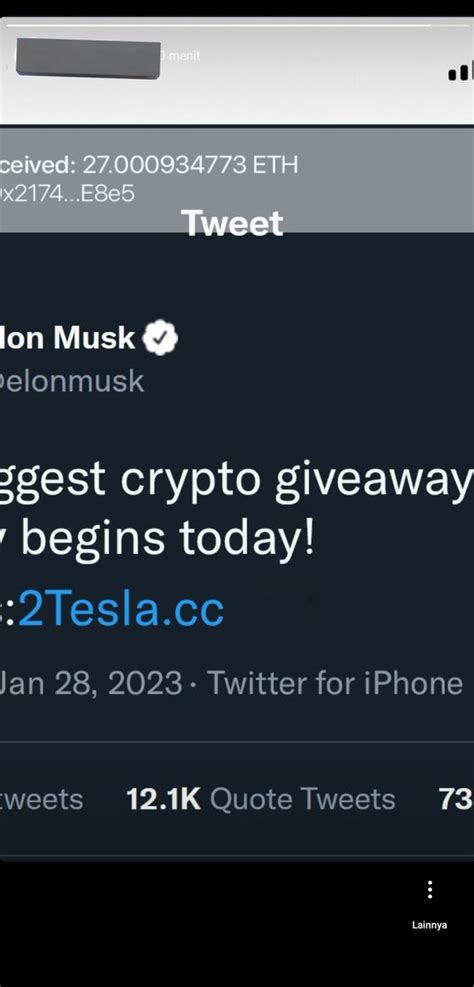Open the 2Tesla.cc link
The width and height of the screenshot is (474, 987).
click(x=121, y=609)
